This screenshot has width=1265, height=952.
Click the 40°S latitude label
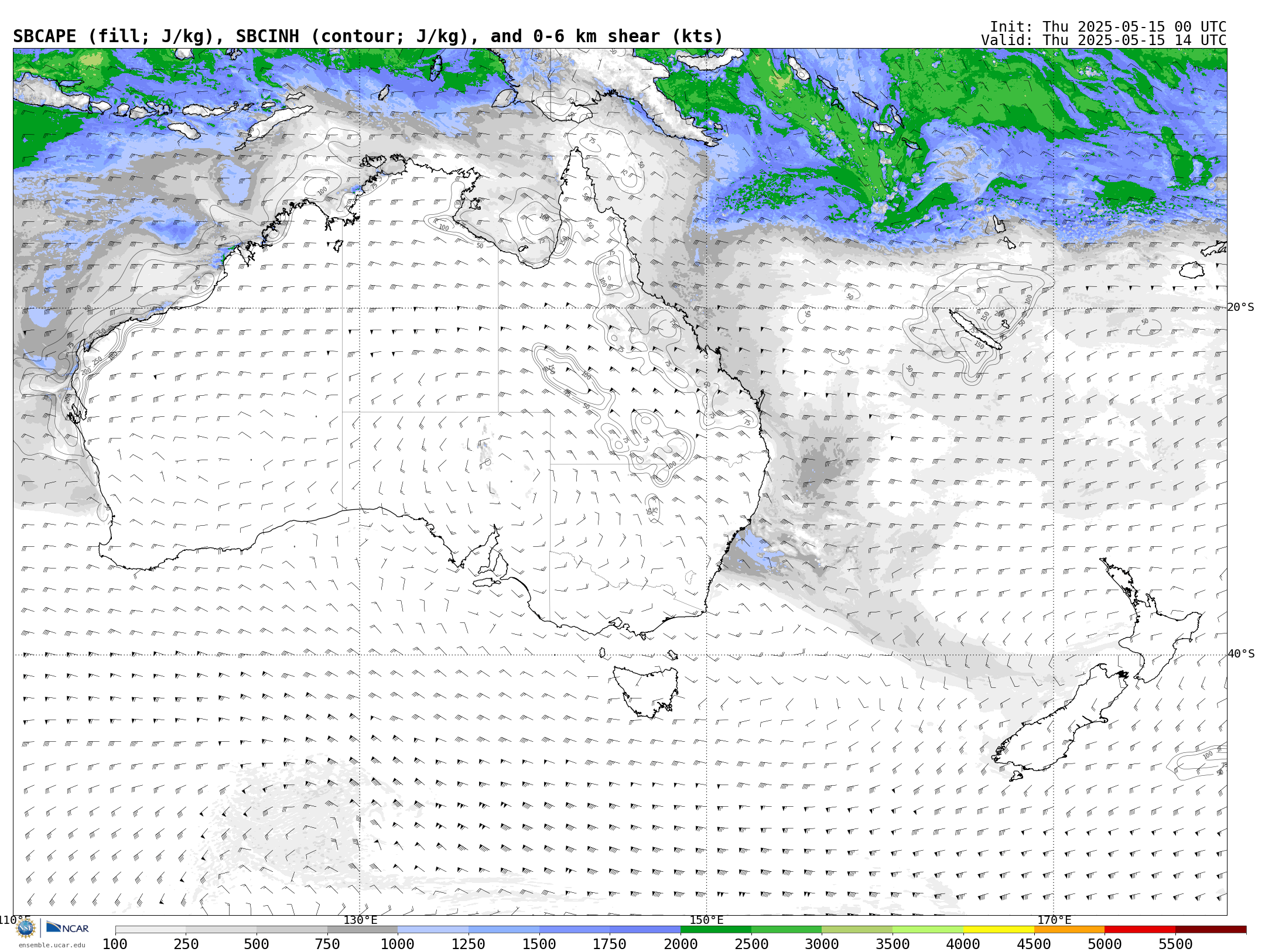coord(1241,654)
